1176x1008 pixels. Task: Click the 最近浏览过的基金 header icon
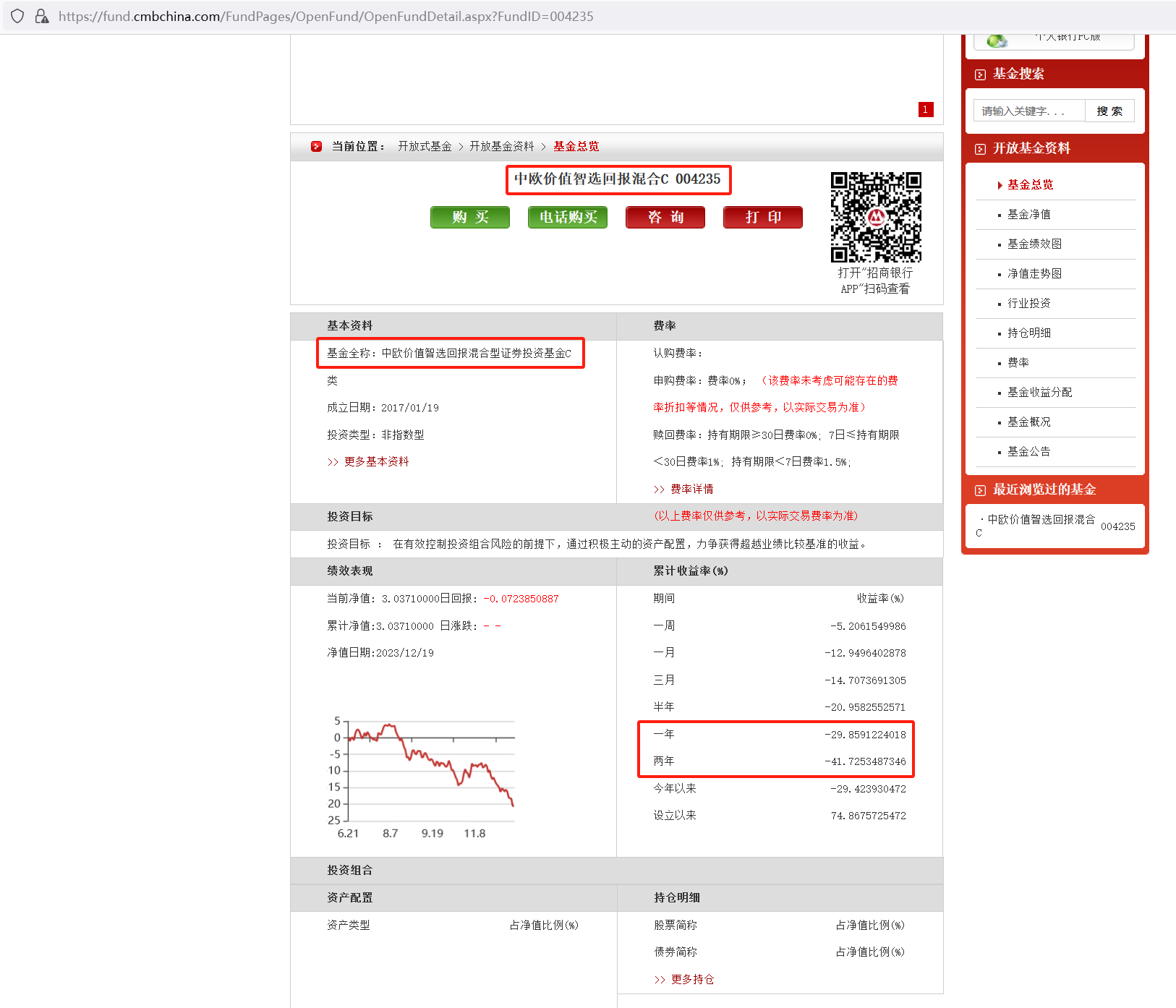[x=980, y=490]
